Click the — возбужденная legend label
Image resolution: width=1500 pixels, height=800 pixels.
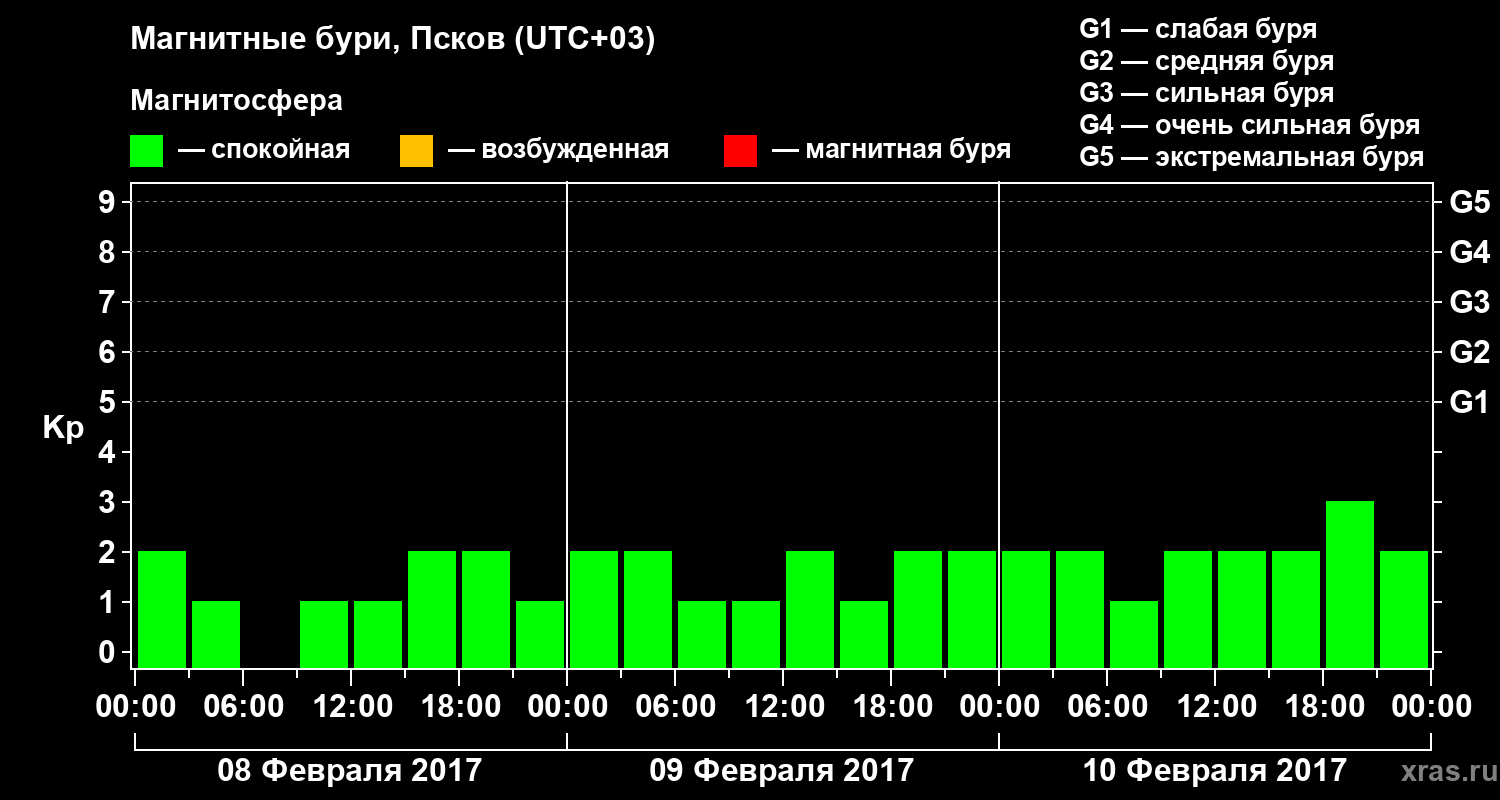(x=558, y=151)
